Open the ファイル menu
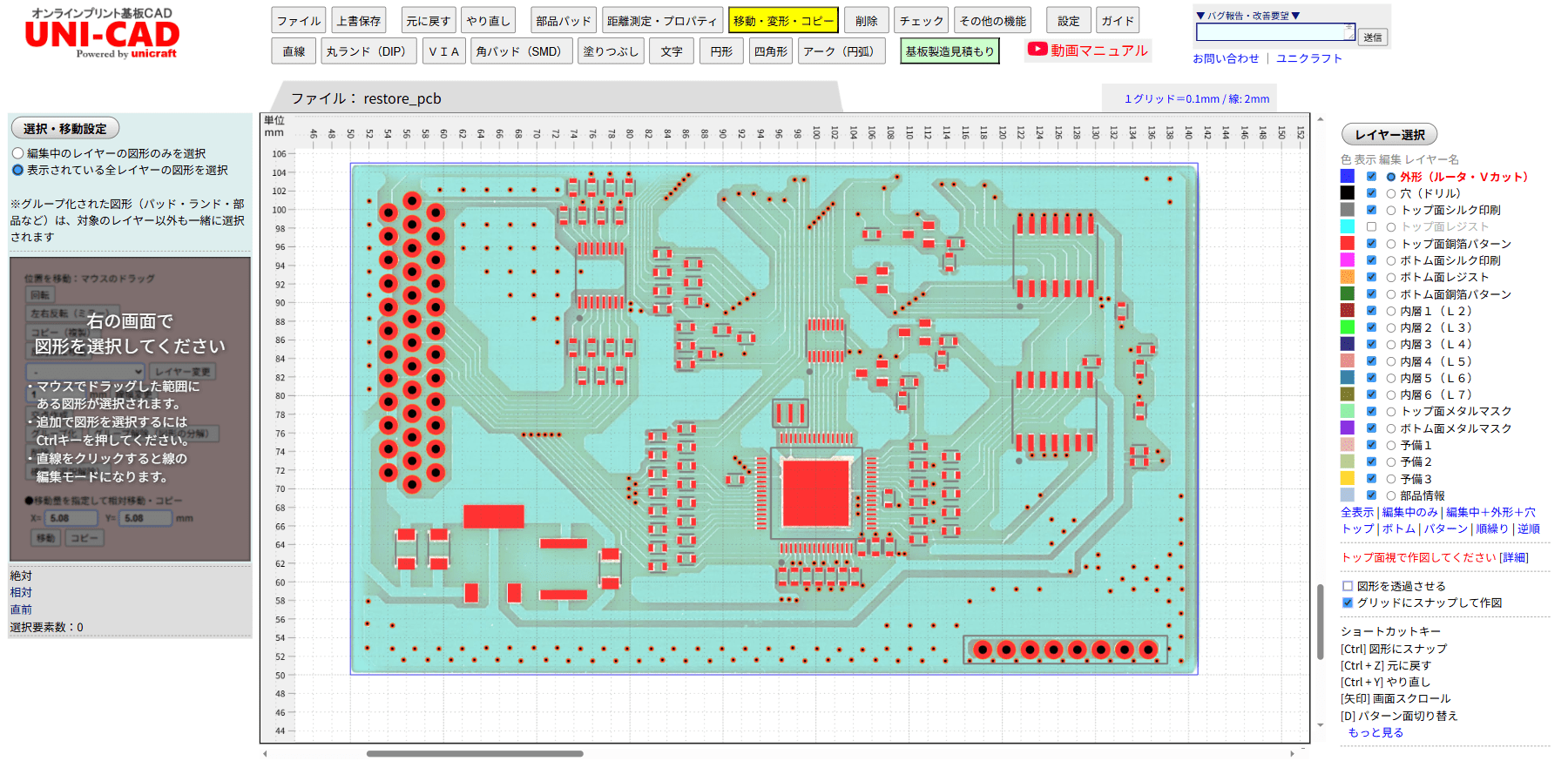The height and width of the screenshot is (761, 1568). coord(299,21)
